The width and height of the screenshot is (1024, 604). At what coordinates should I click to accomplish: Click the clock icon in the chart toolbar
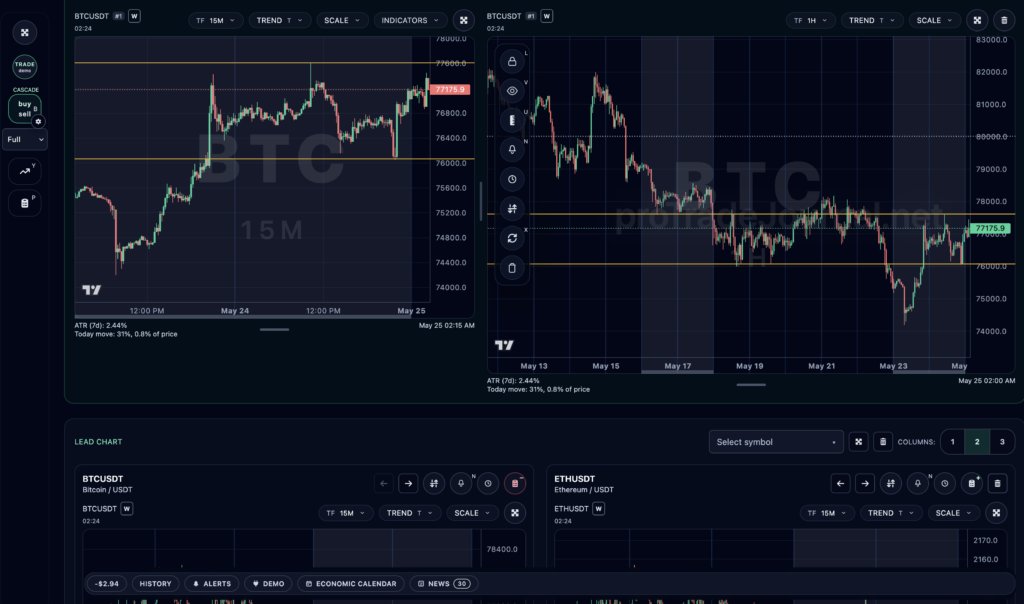tap(512, 179)
